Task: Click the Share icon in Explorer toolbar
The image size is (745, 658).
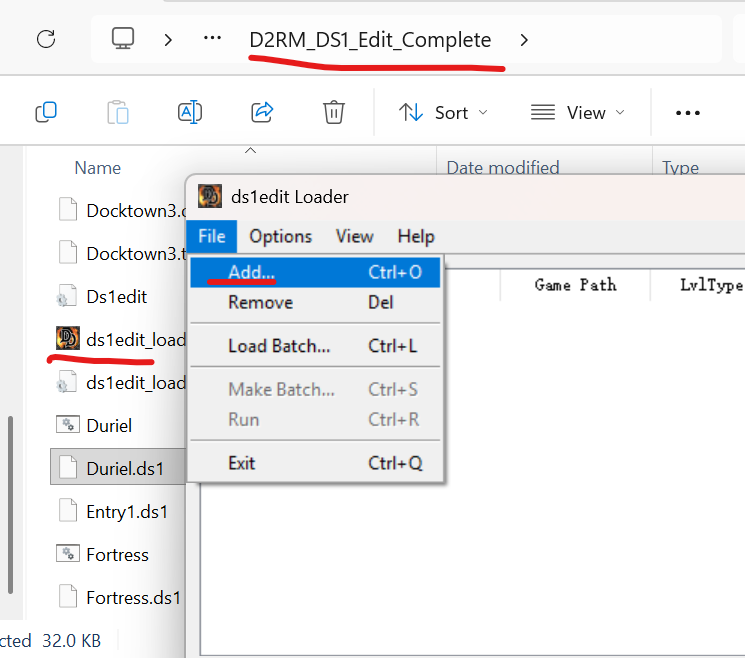Action: [x=262, y=113]
